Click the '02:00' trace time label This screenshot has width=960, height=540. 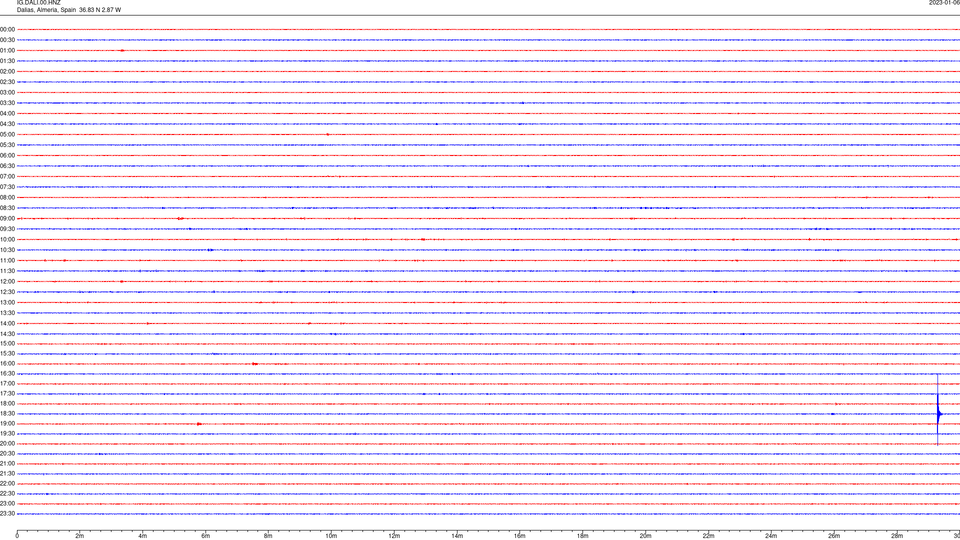coord(7,72)
